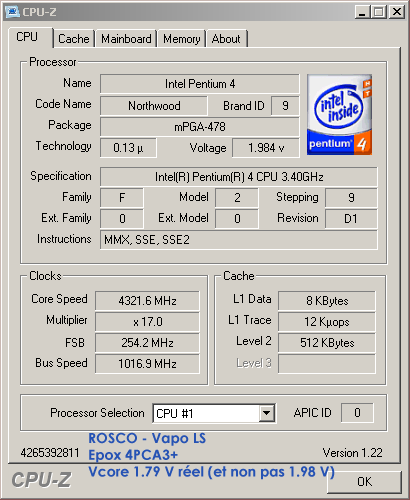The image size is (410, 500).
Task: Select the Memory tab
Action: click(x=181, y=39)
